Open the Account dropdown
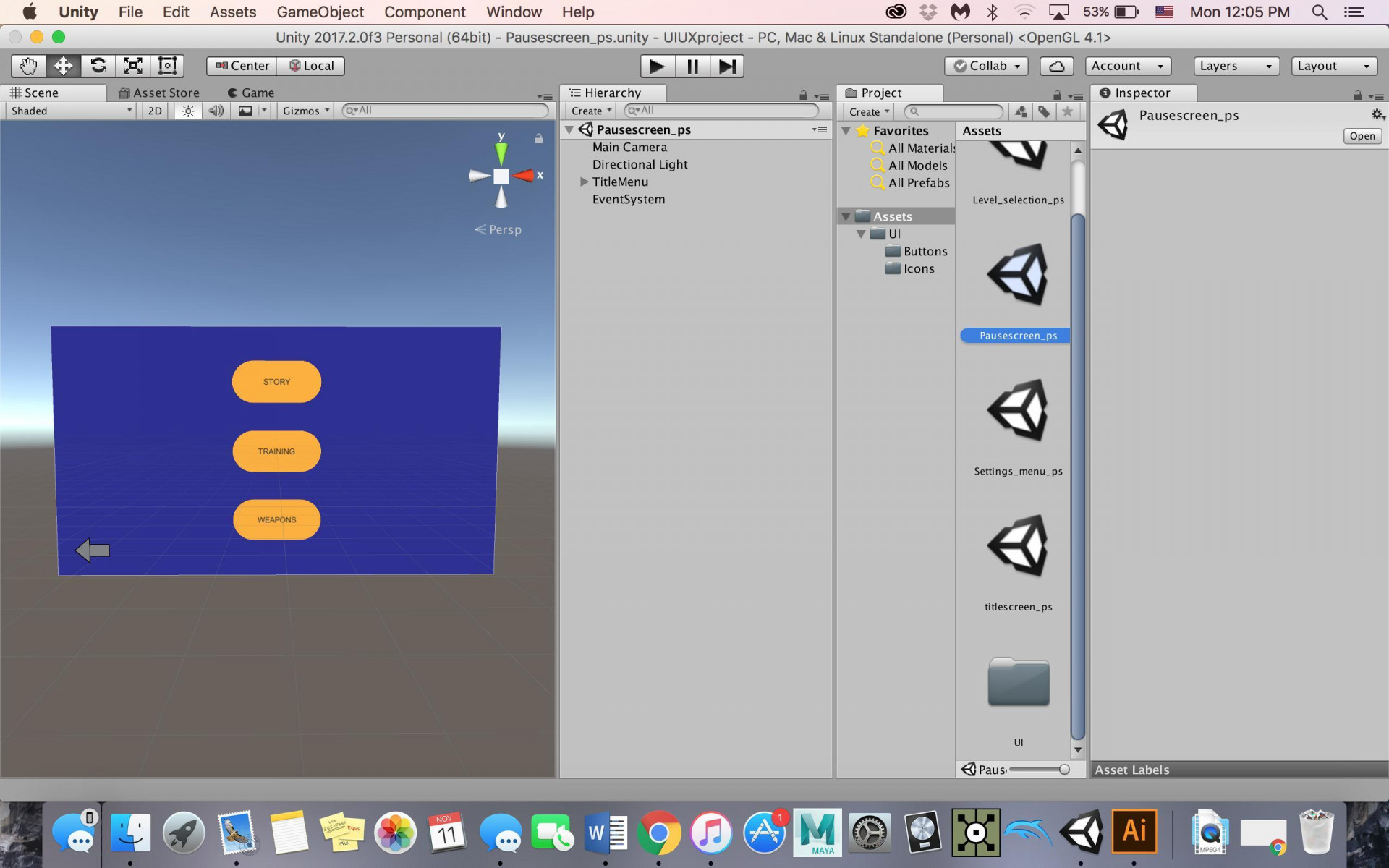This screenshot has width=1389, height=868. tap(1128, 66)
